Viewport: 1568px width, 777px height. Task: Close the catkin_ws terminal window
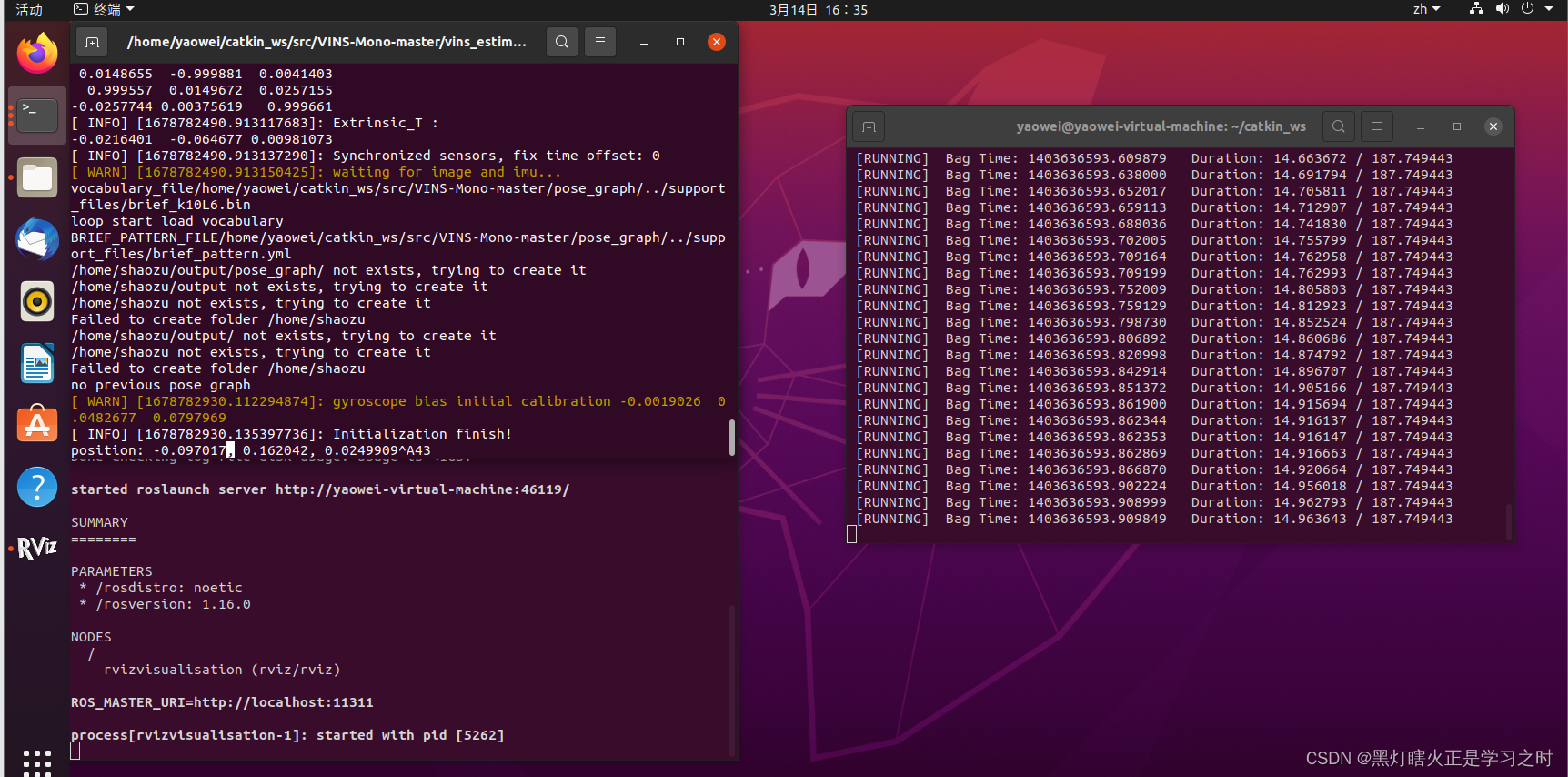pyautogui.click(x=1493, y=126)
